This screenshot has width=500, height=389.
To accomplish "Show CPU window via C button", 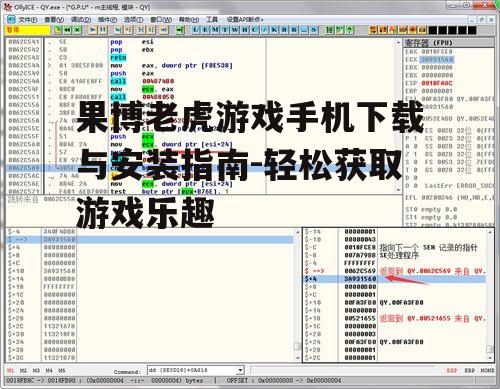I will click(x=255, y=30).
